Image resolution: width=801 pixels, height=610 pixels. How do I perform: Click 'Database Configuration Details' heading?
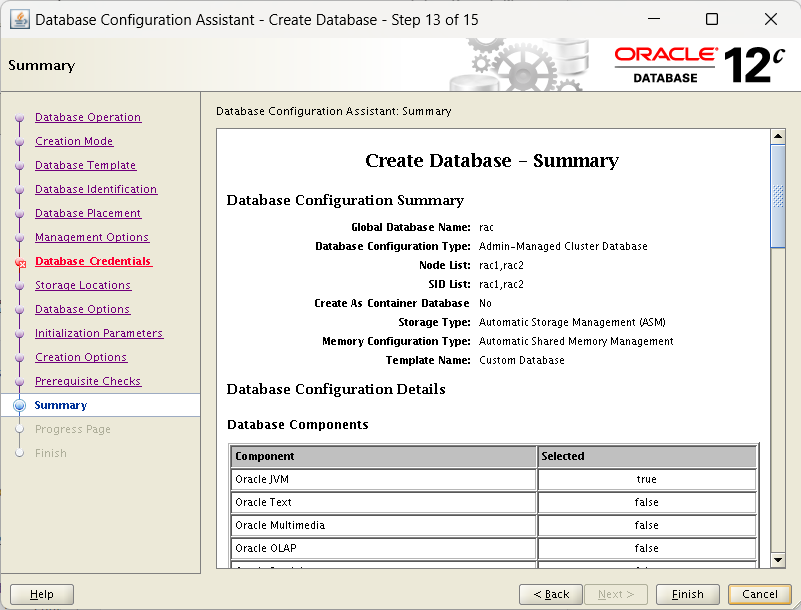point(336,389)
